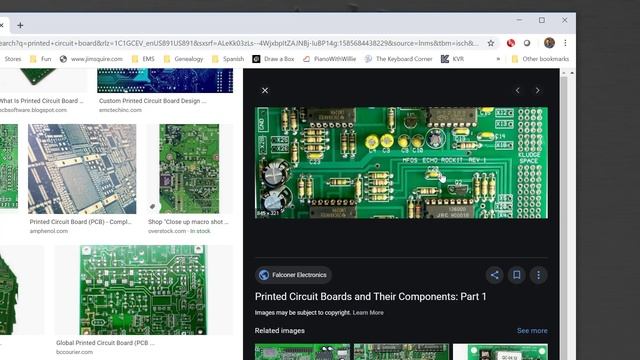Open the Spanish bookmarks folder

[x=228, y=59]
